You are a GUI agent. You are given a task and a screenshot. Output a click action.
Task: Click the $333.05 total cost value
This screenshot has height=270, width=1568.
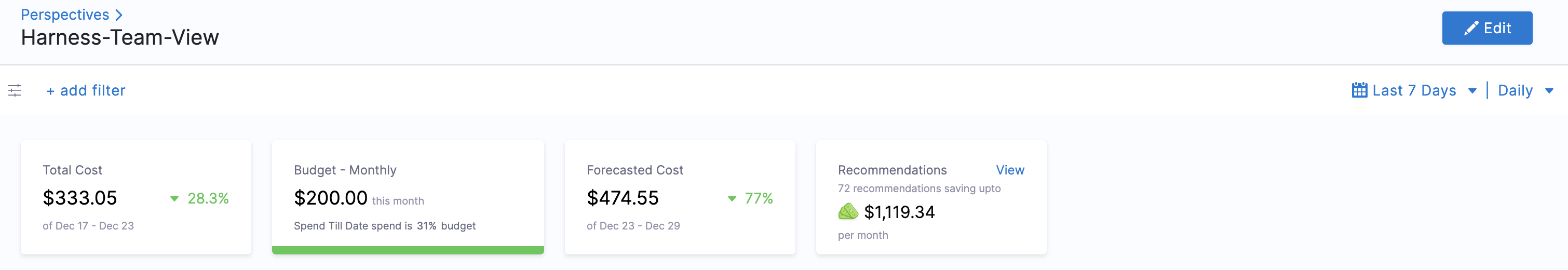80,198
